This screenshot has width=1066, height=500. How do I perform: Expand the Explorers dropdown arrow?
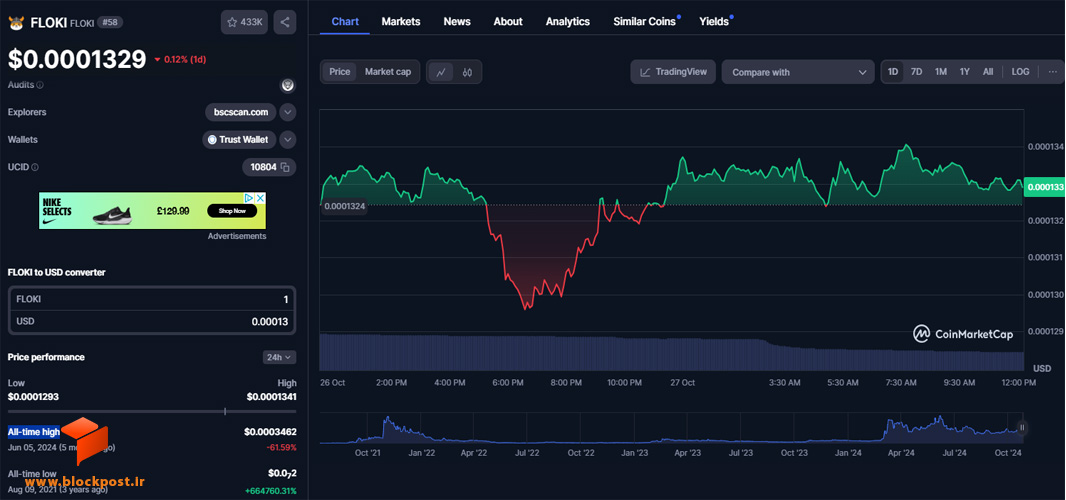point(288,112)
